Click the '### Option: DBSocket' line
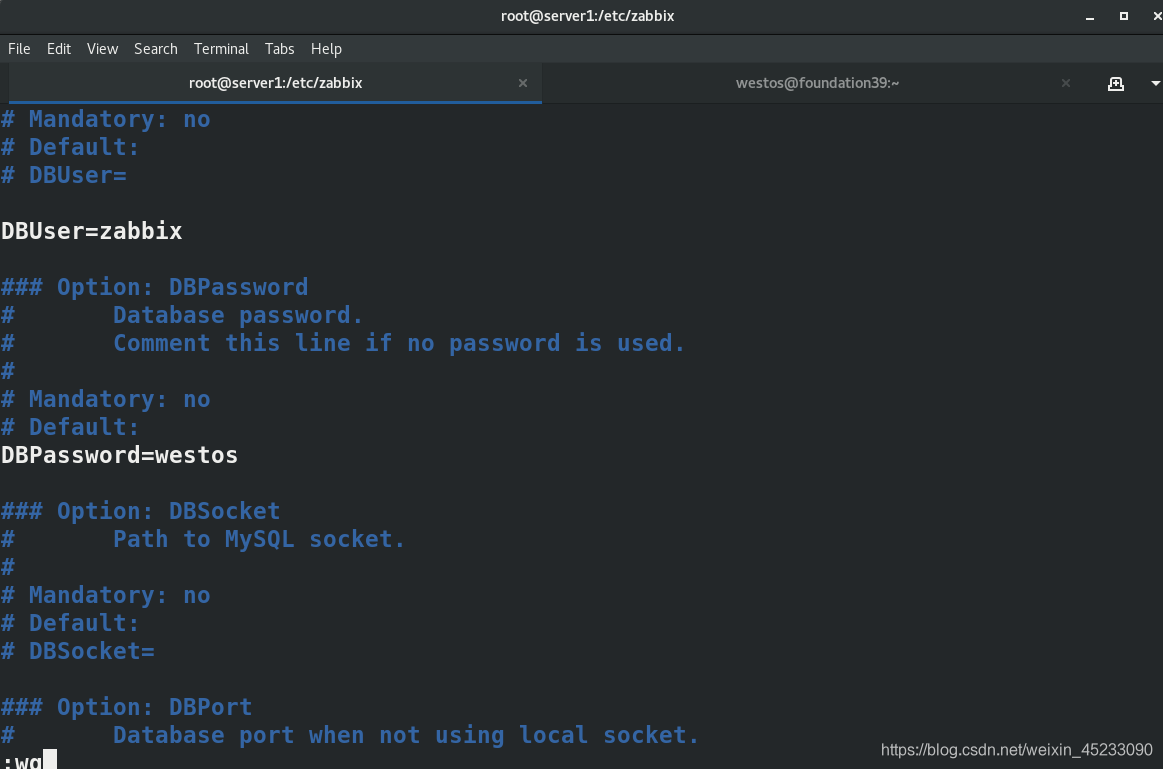 click(x=140, y=512)
